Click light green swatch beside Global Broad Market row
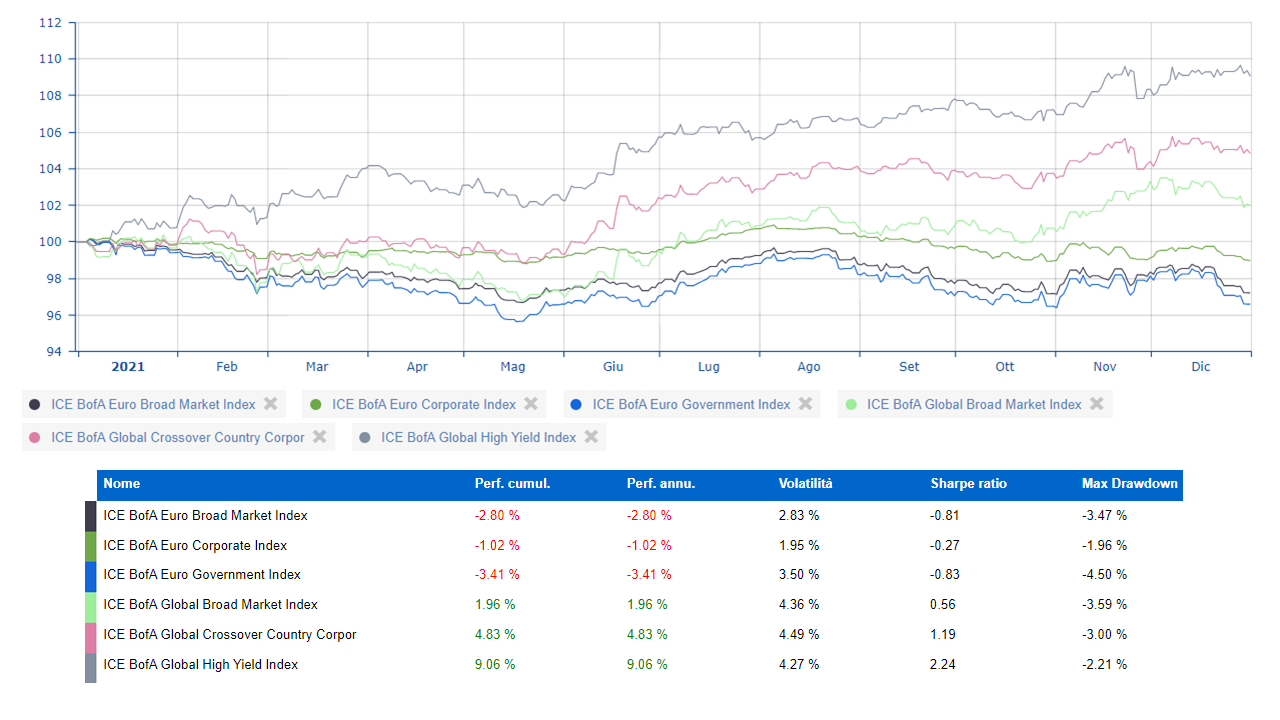This screenshot has width=1280, height=720. (x=91, y=605)
